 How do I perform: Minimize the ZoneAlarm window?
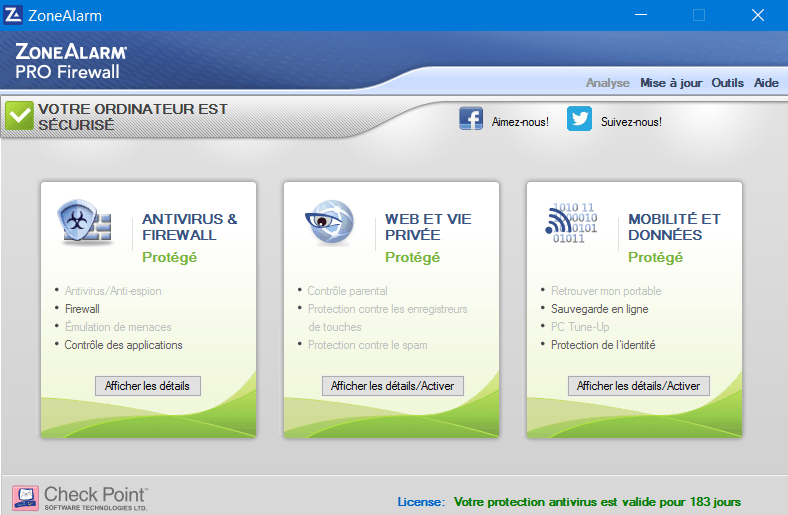(x=641, y=15)
